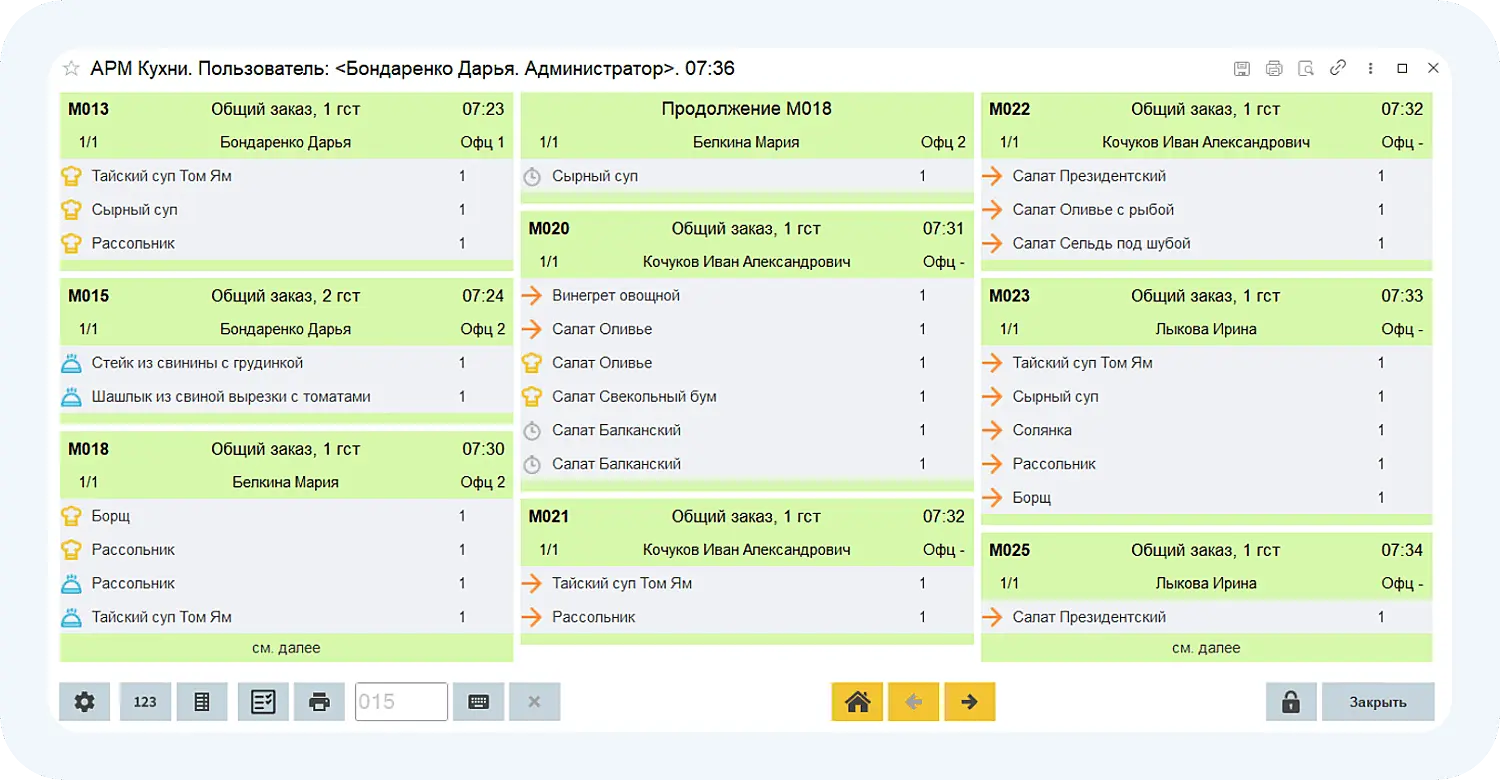The width and height of the screenshot is (1500, 780).
Task: Click the order number input field
Action: click(401, 702)
